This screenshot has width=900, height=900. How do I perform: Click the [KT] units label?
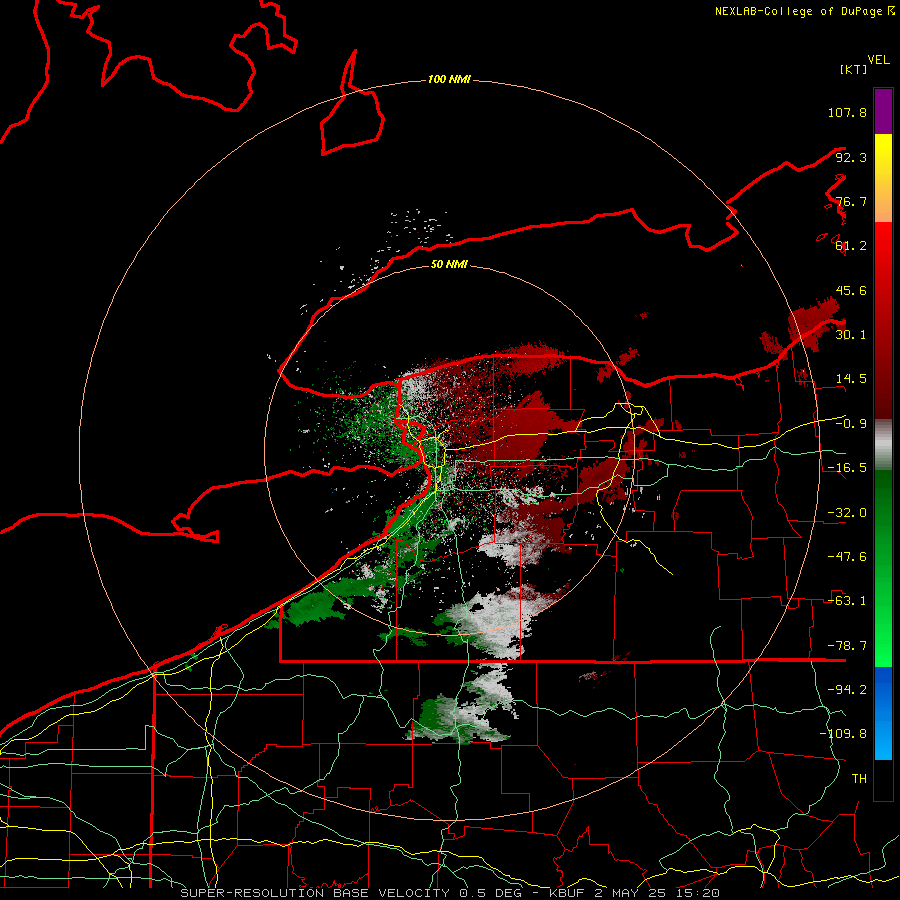coord(854,69)
